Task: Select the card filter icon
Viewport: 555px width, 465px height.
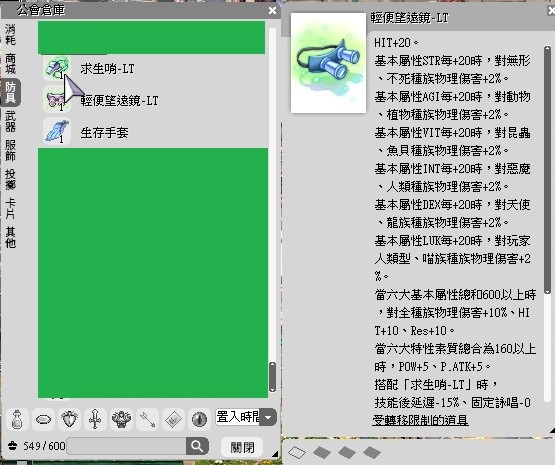Action: pyautogui.click(x=173, y=419)
